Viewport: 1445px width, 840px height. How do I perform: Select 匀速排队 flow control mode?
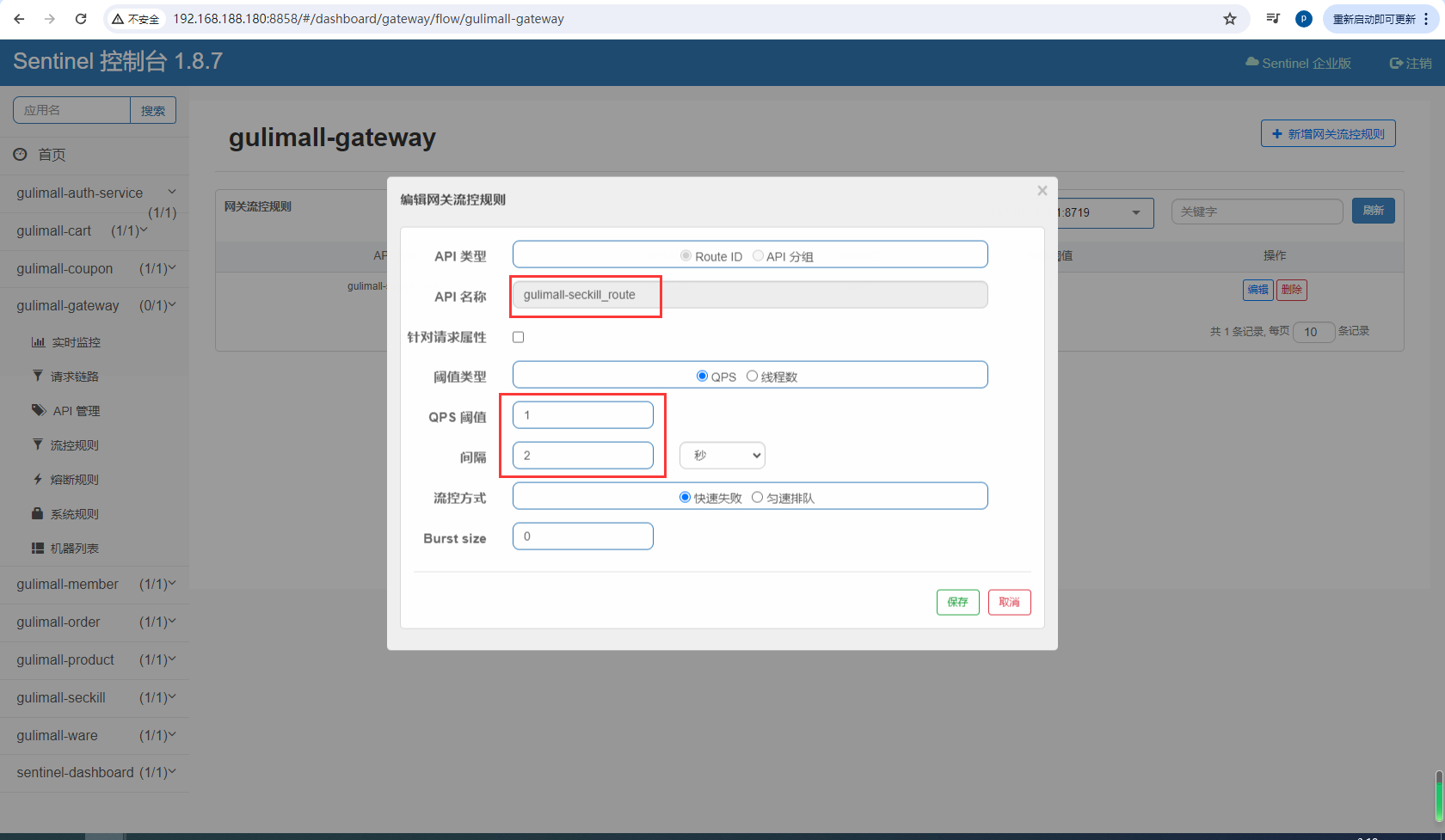click(x=757, y=498)
